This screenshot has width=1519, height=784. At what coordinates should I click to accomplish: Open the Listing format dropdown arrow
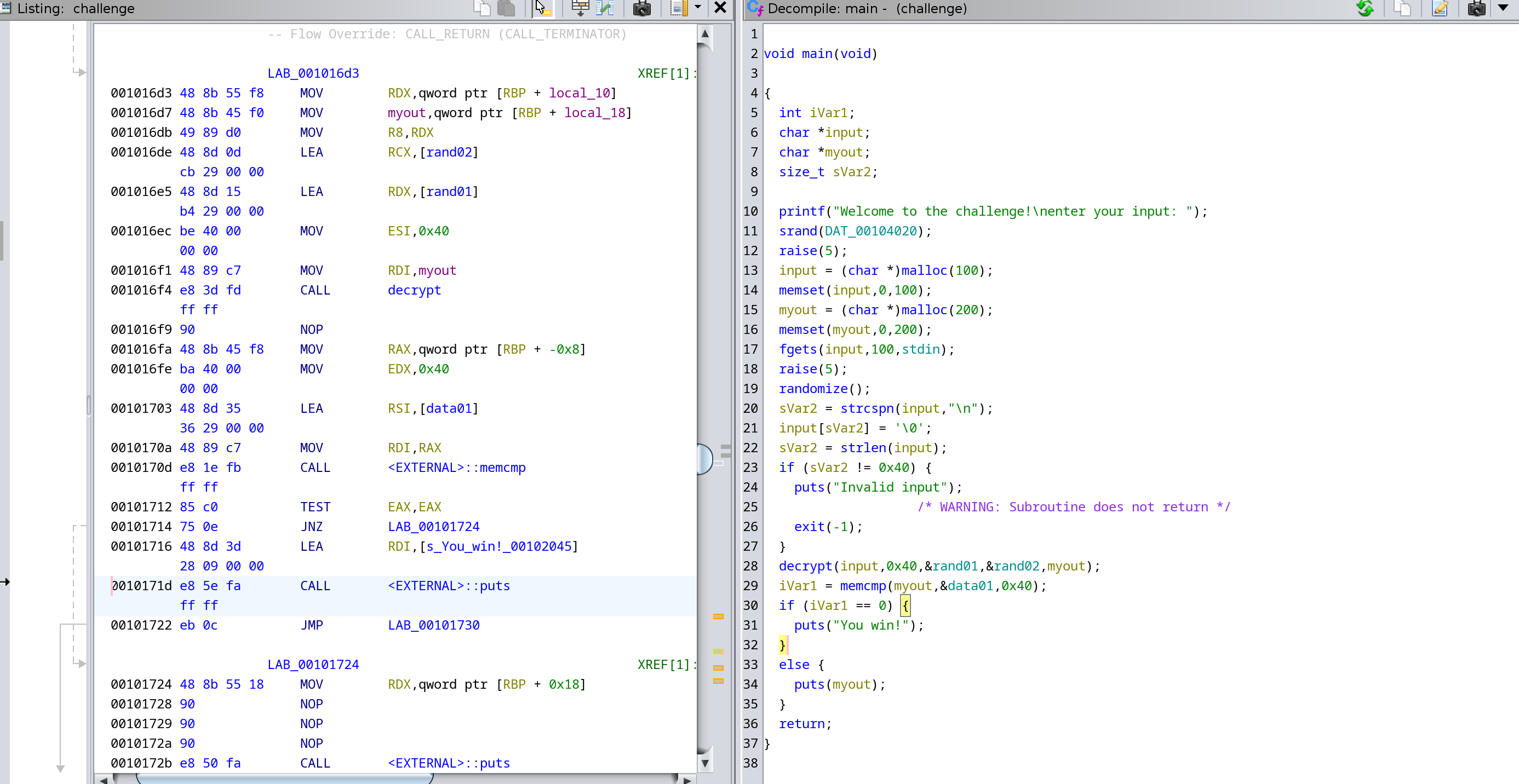point(697,8)
